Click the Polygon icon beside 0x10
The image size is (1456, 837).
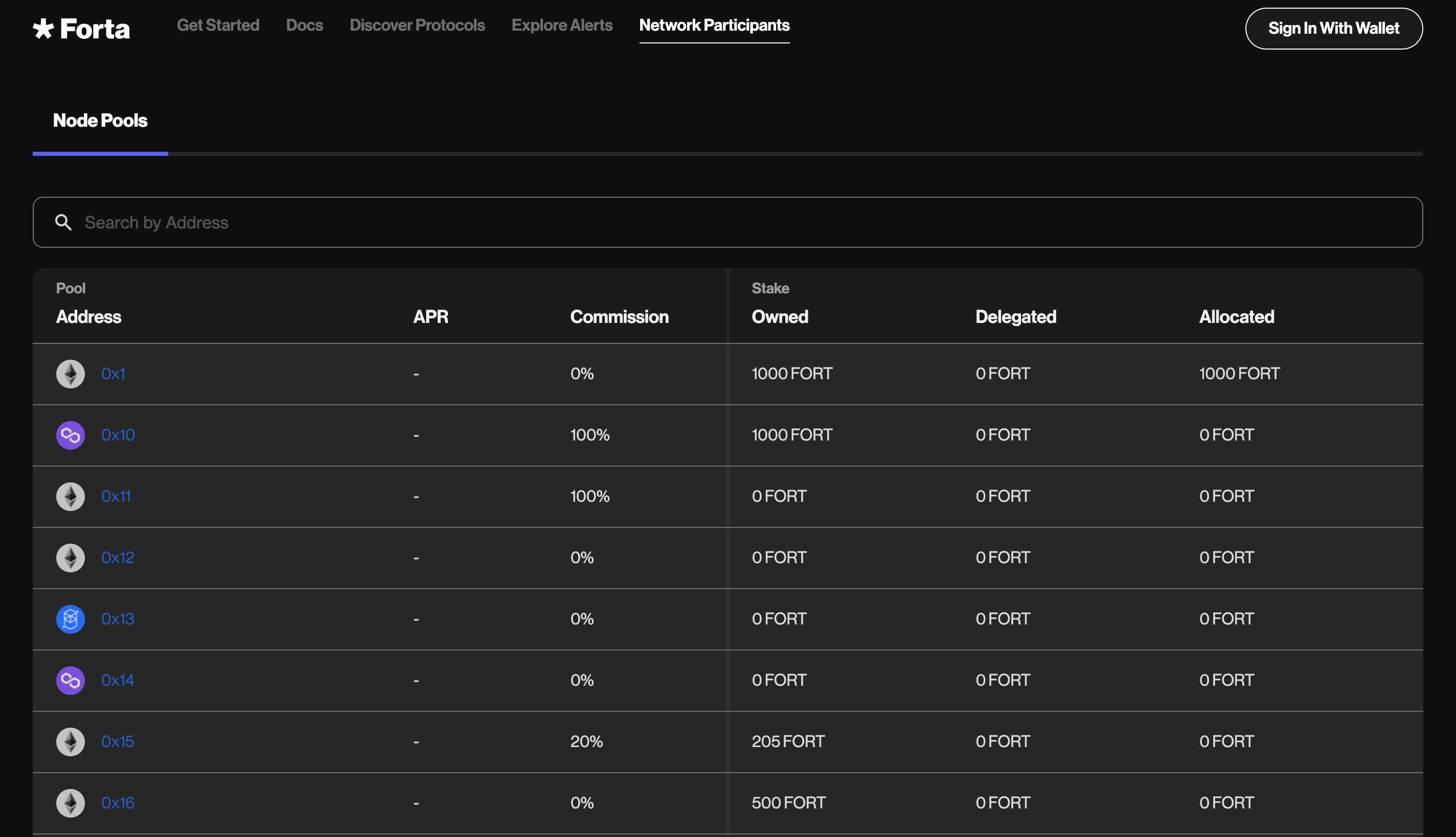click(x=70, y=435)
